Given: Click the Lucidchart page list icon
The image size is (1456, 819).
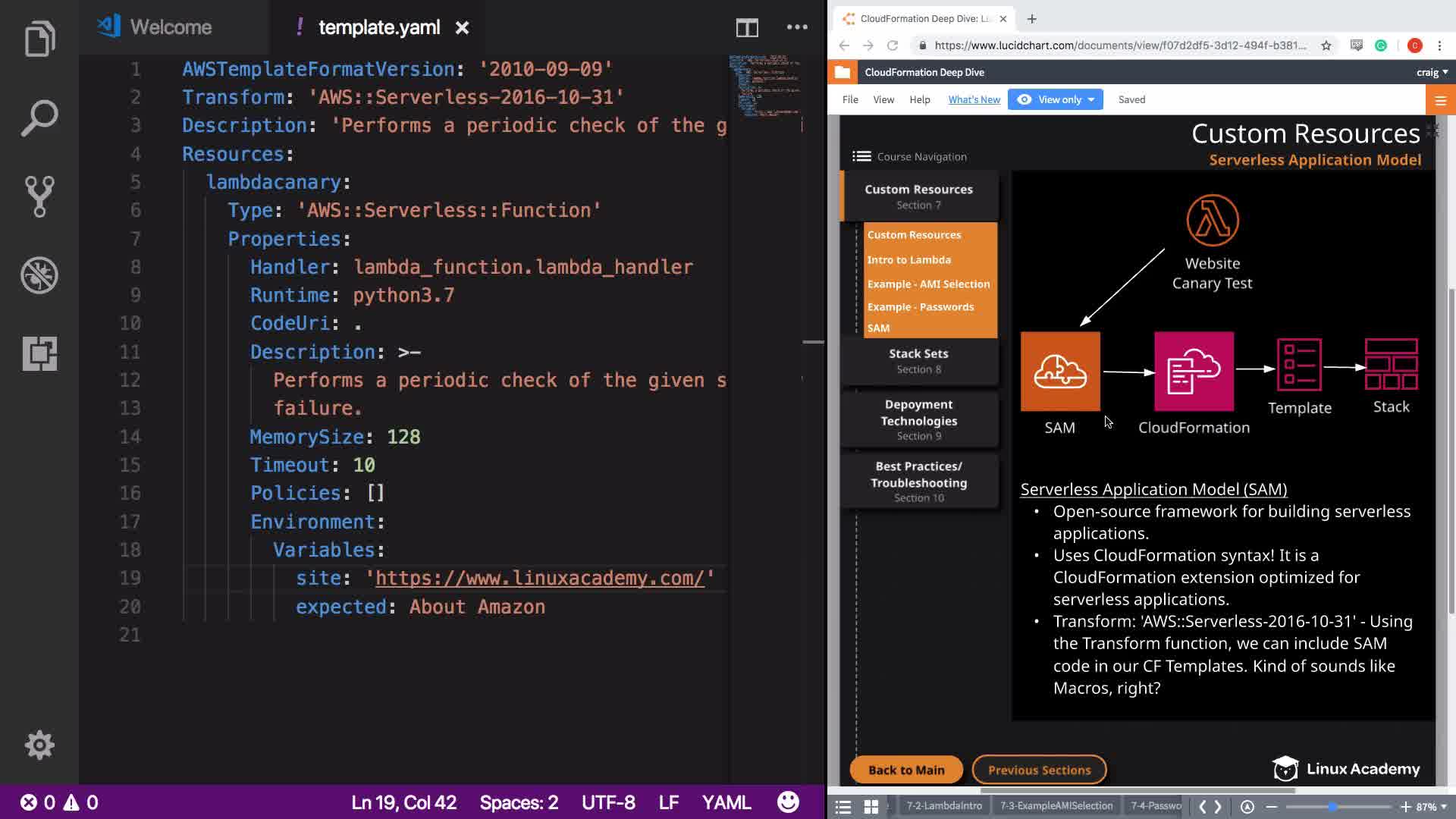Looking at the screenshot, I should 843,807.
